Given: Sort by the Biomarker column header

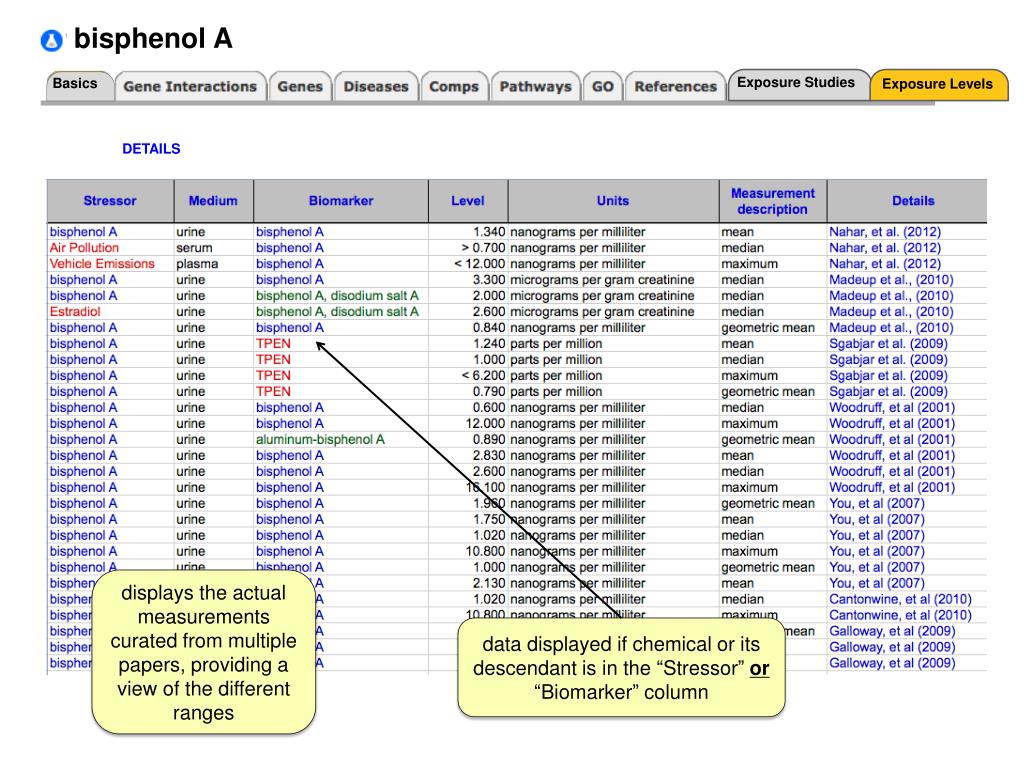Looking at the screenshot, I should point(341,201).
